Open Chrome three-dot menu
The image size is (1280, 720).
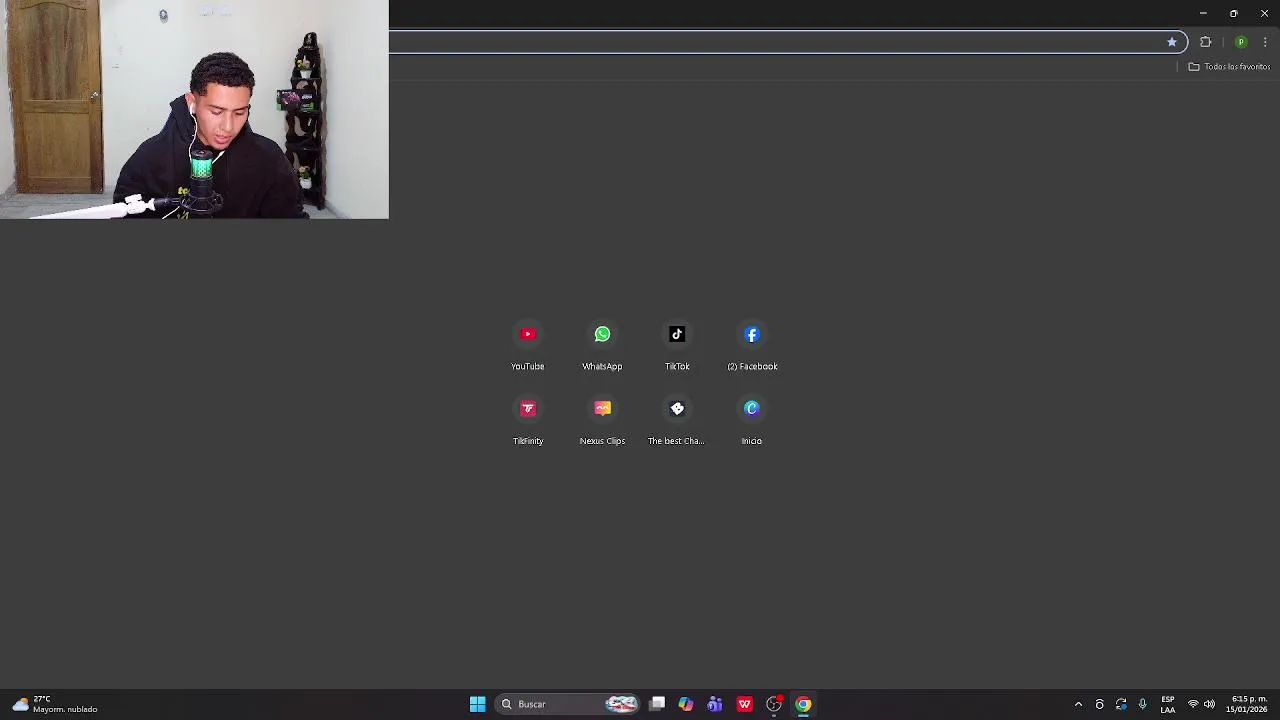coord(1265,42)
